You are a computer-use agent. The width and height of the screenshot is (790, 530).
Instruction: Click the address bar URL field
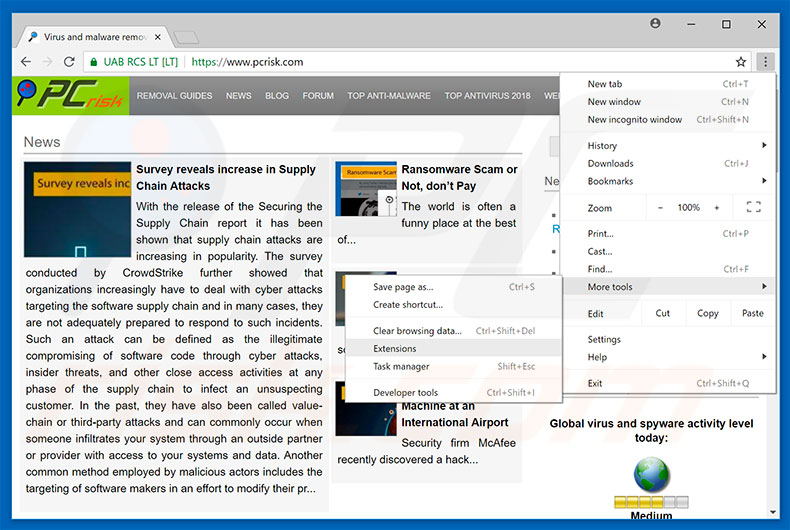tap(450, 62)
